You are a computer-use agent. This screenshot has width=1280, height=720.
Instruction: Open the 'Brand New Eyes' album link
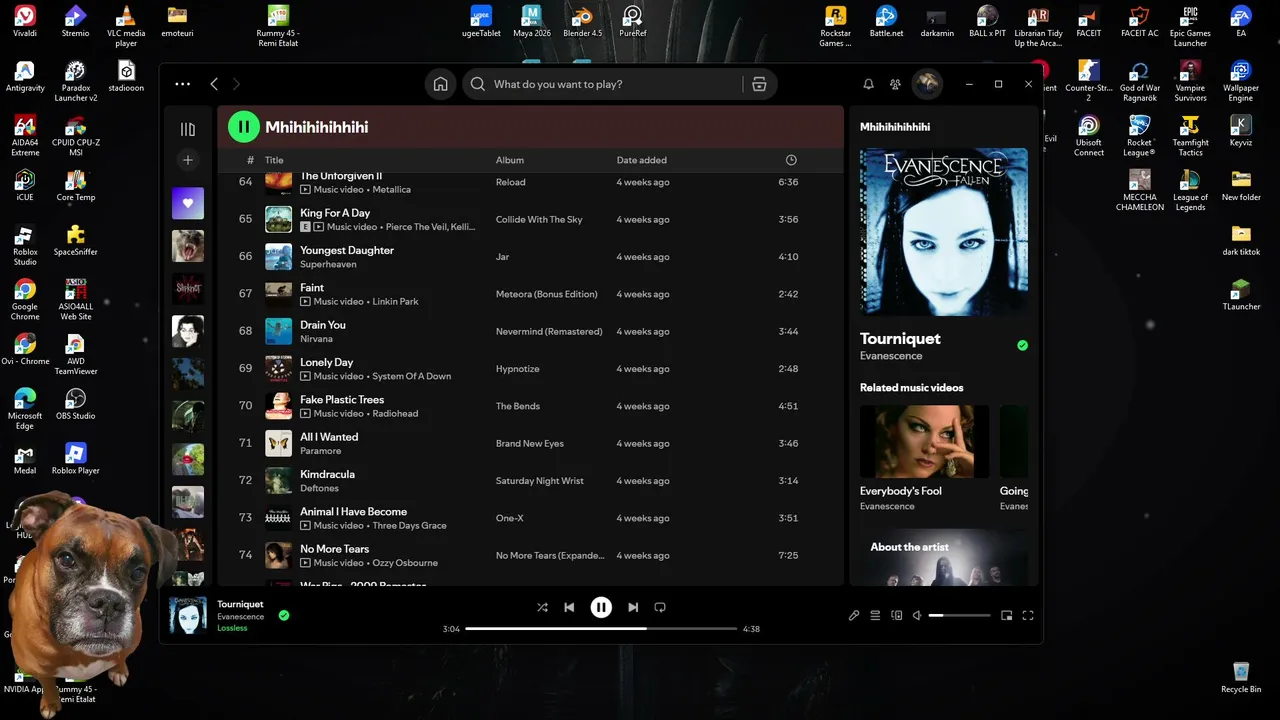click(x=530, y=444)
